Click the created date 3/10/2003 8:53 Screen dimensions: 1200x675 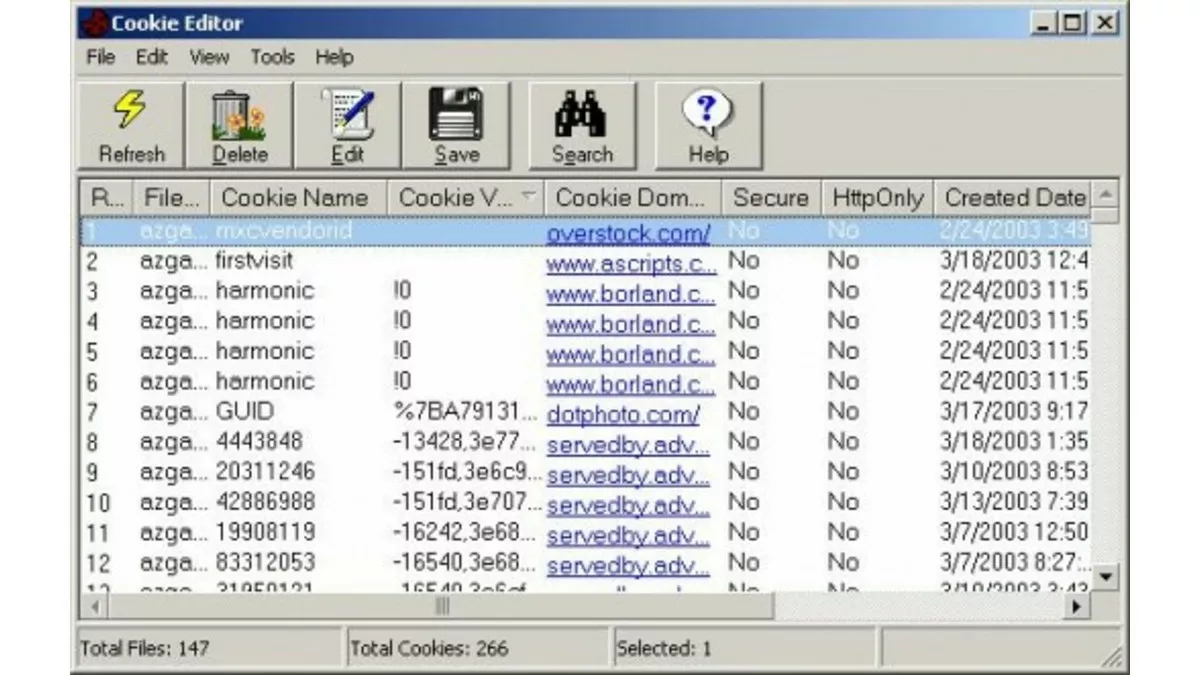tap(1014, 471)
